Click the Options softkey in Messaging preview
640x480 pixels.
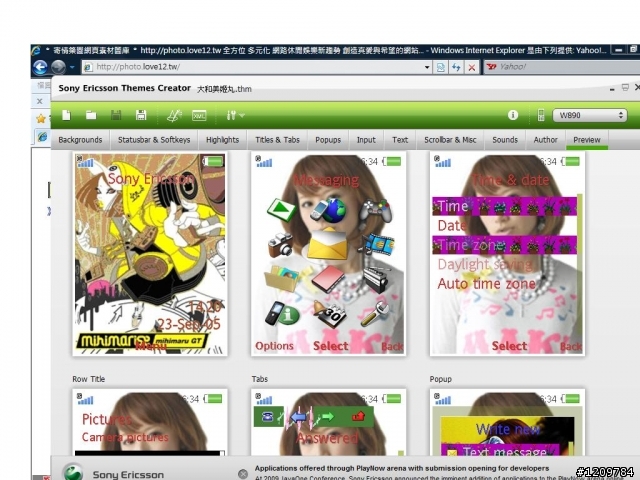pyautogui.click(x=274, y=346)
